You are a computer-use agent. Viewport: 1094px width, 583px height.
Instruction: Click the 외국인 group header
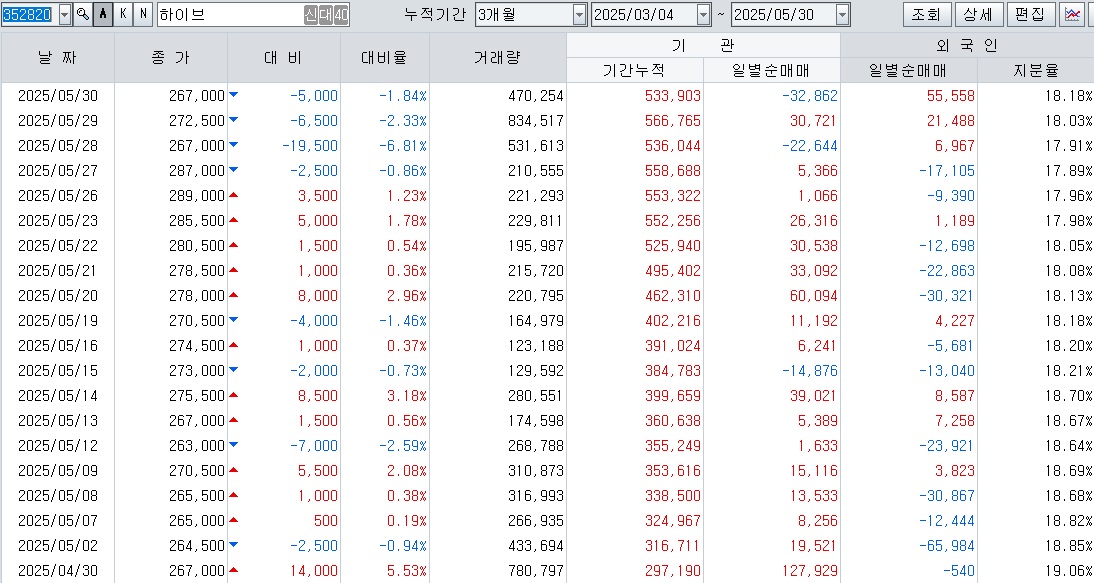coord(967,45)
